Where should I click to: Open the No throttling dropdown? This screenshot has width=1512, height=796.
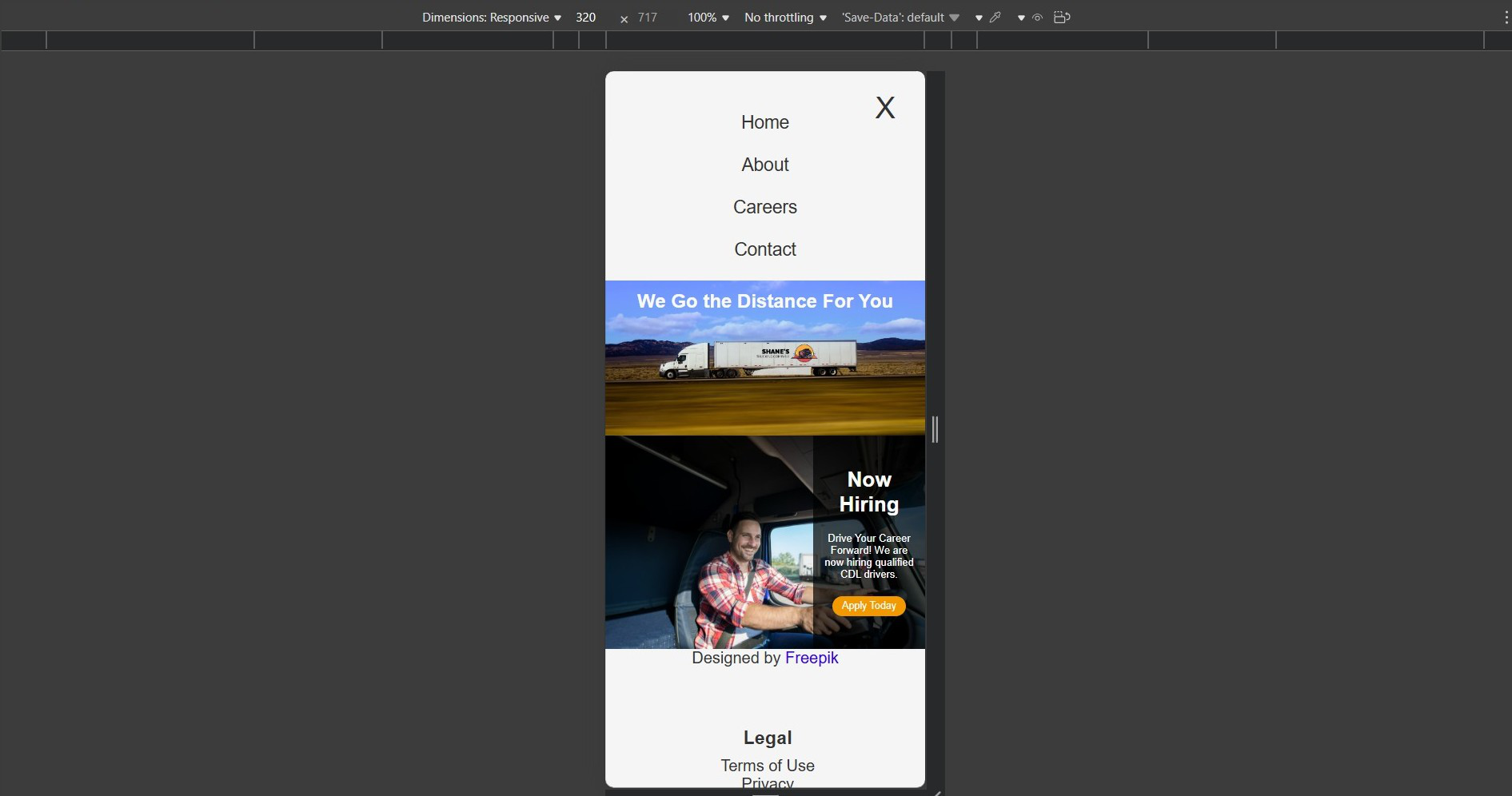[x=784, y=18]
